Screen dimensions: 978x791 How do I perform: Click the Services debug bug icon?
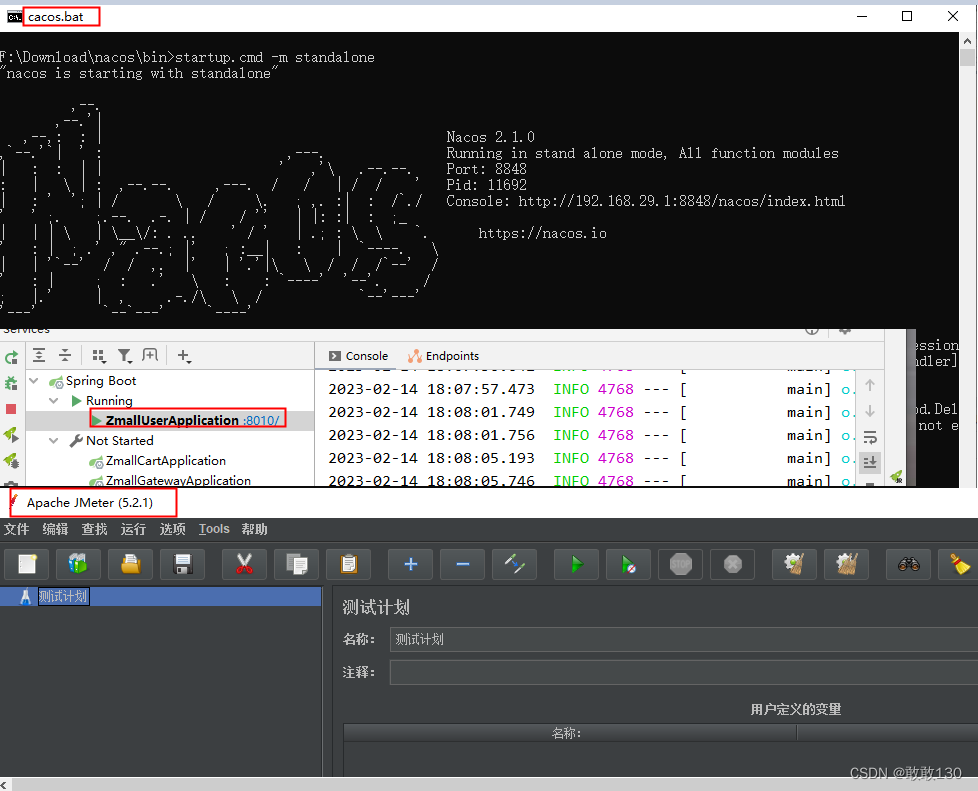11,383
